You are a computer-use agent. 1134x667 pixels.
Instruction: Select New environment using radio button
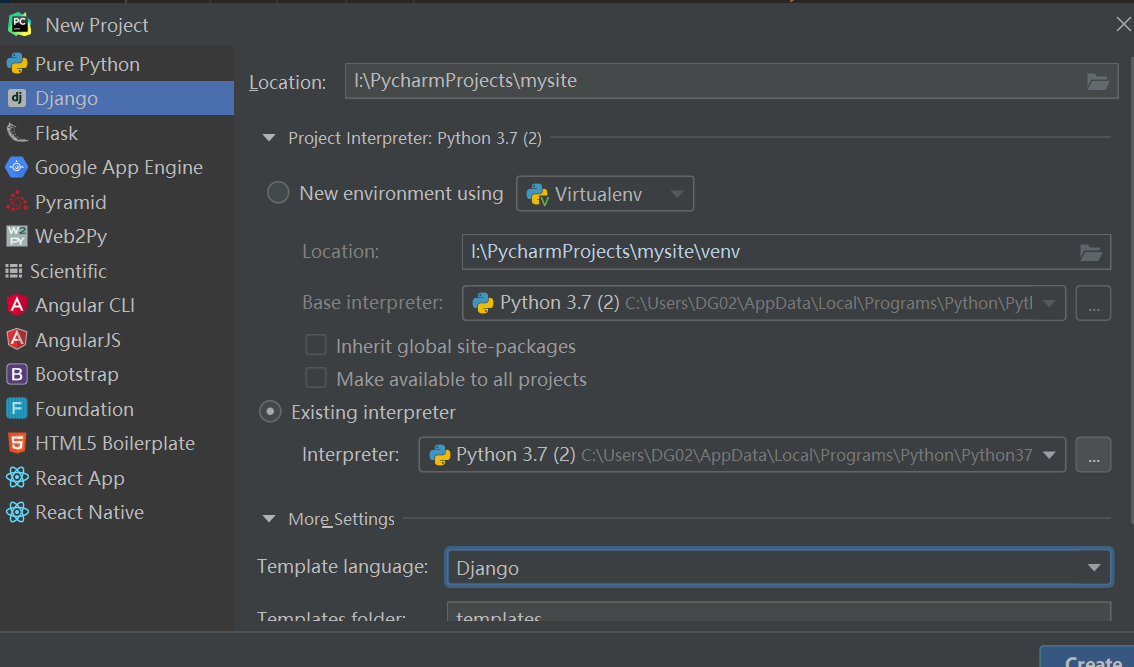[278, 192]
